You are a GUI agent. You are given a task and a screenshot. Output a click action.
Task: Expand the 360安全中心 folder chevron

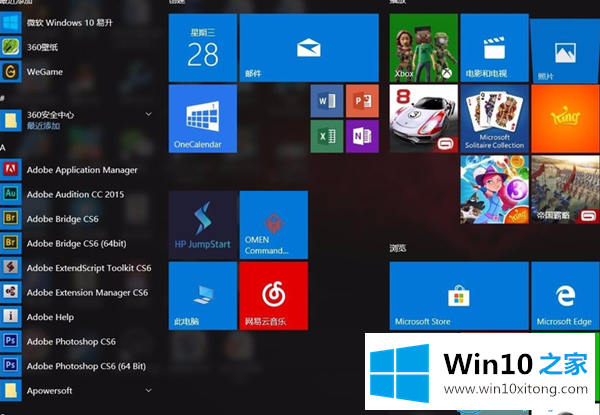tap(148, 114)
